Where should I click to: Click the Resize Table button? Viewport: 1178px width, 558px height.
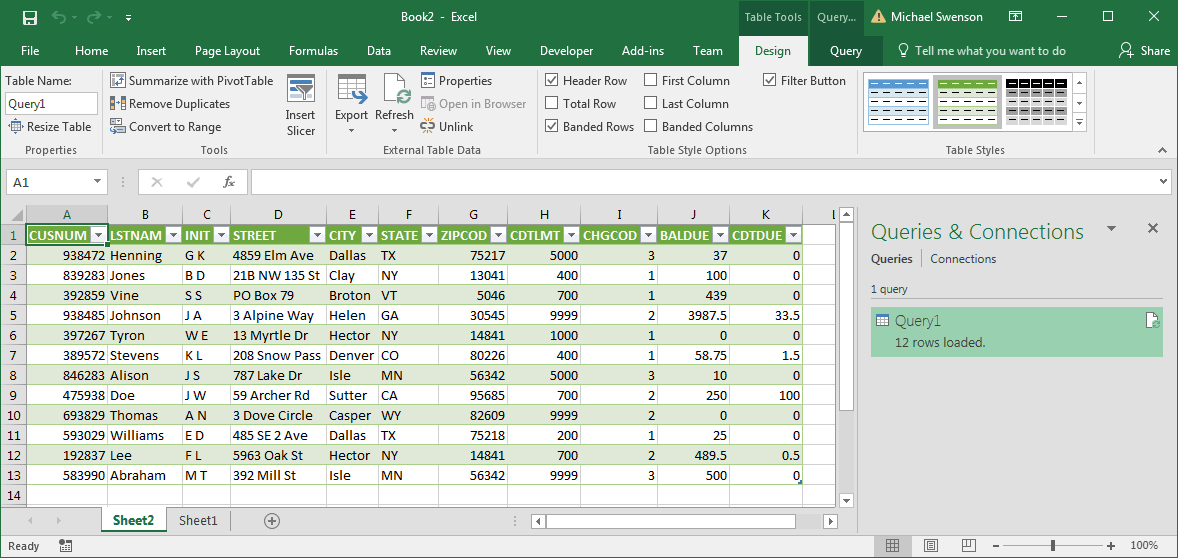pos(50,127)
